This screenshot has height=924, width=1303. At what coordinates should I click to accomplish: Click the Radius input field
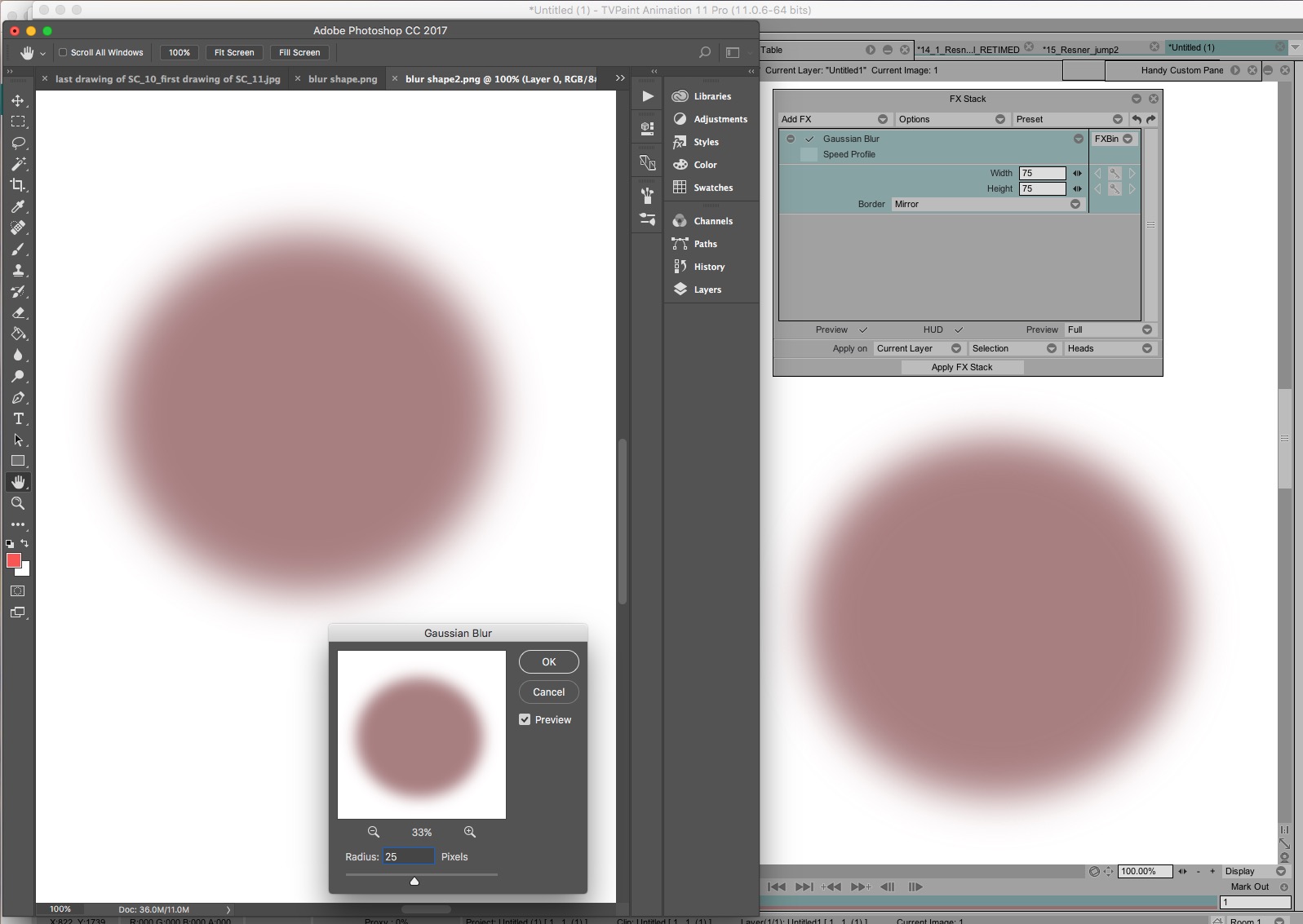click(x=409, y=856)
